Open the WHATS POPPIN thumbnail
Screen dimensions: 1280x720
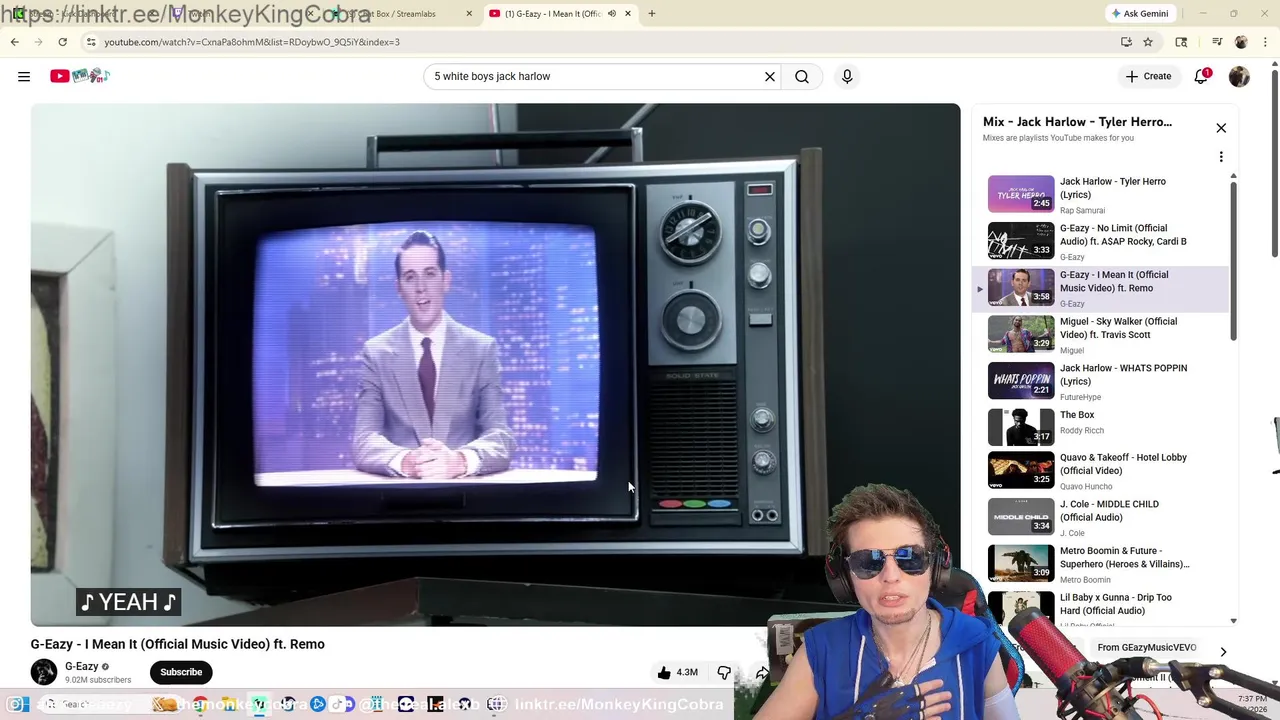pos(1021,381)
